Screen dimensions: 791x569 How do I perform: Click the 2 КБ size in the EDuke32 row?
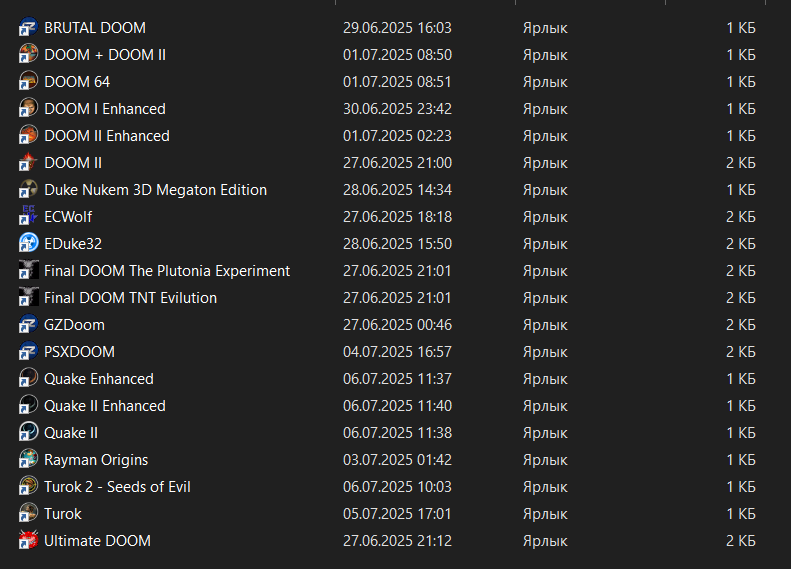741,244
